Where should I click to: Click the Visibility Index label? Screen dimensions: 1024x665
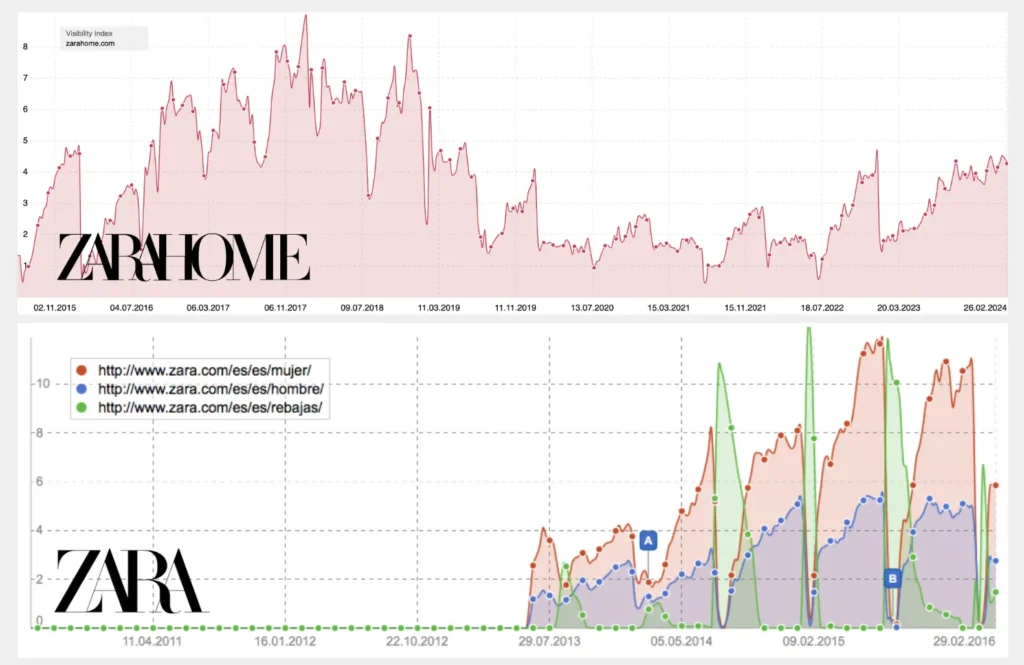click(89, 33)
